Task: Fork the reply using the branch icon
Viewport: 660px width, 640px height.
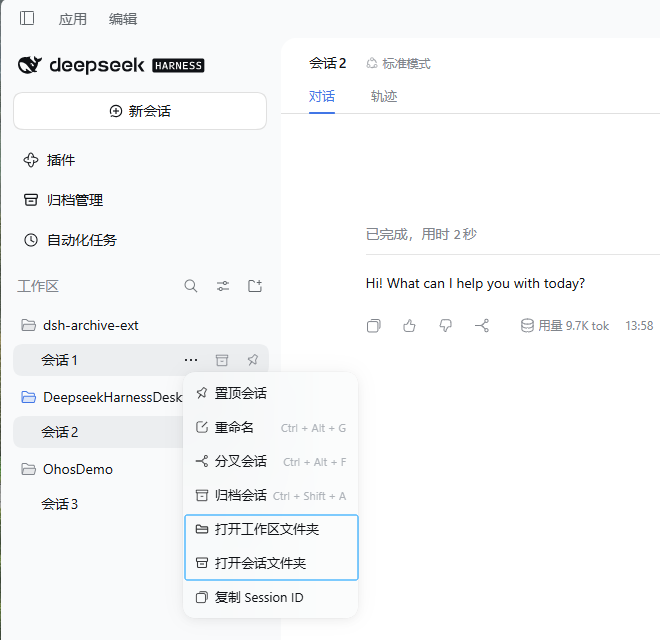Action: (x=482, y=325)
